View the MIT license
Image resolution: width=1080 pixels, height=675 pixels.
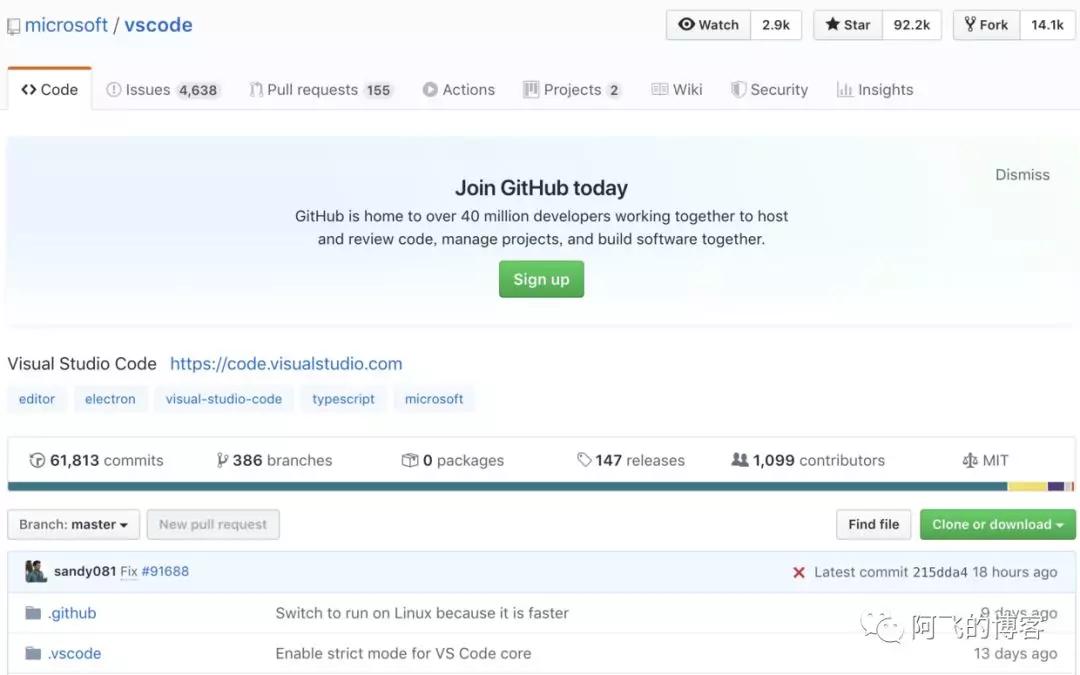click(986, 460)
